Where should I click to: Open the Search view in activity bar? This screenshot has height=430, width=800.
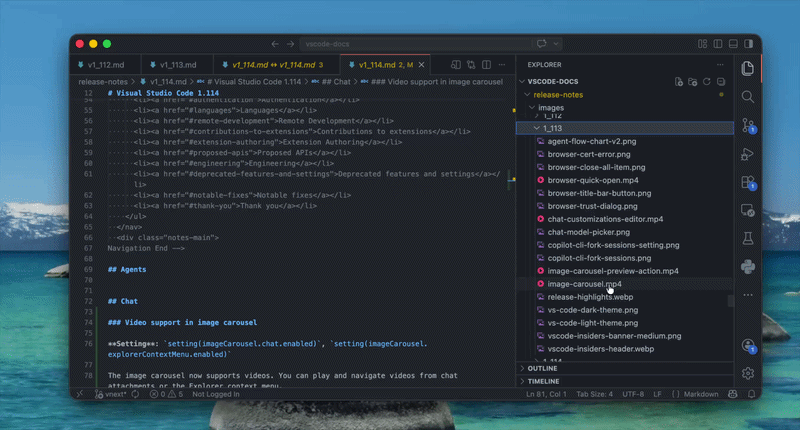click(747, 97)
